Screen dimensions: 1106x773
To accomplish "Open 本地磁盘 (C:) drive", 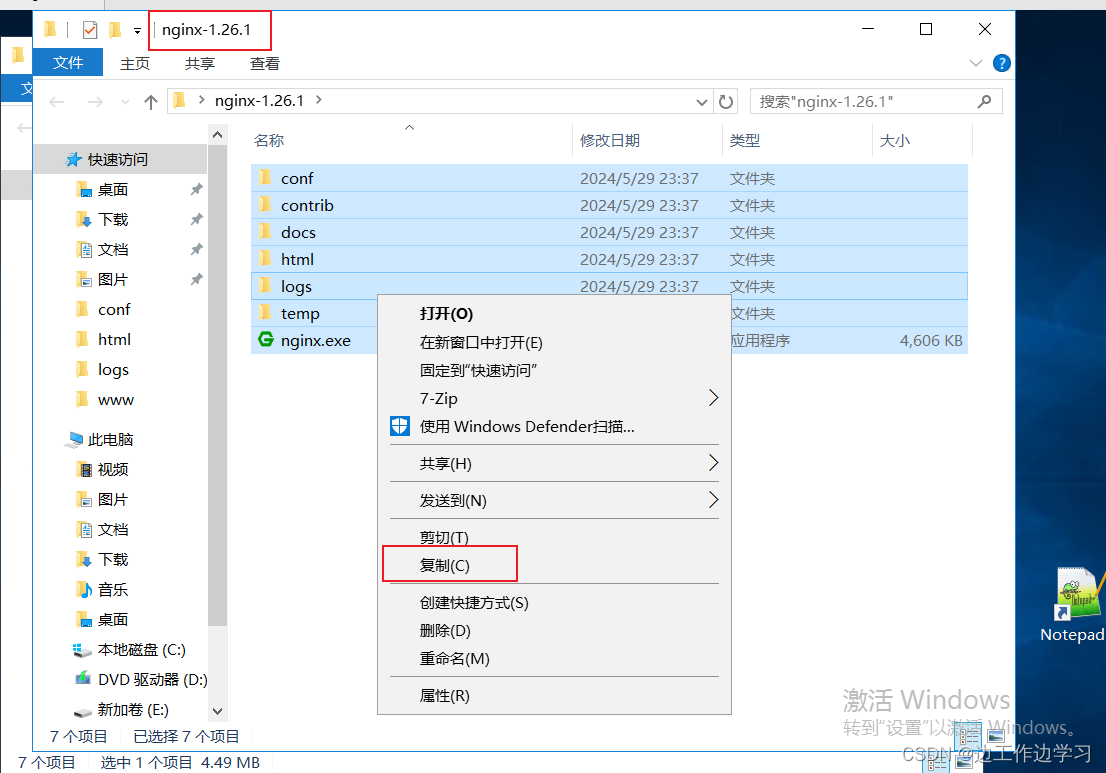I will pos(141,650).
